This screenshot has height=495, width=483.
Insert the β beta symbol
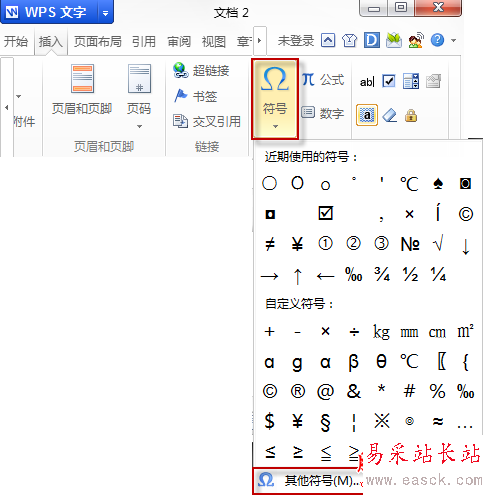tap(353, 362)
